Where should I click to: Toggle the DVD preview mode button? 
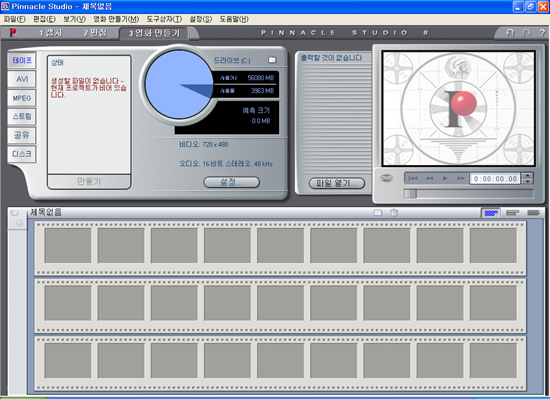387,178
